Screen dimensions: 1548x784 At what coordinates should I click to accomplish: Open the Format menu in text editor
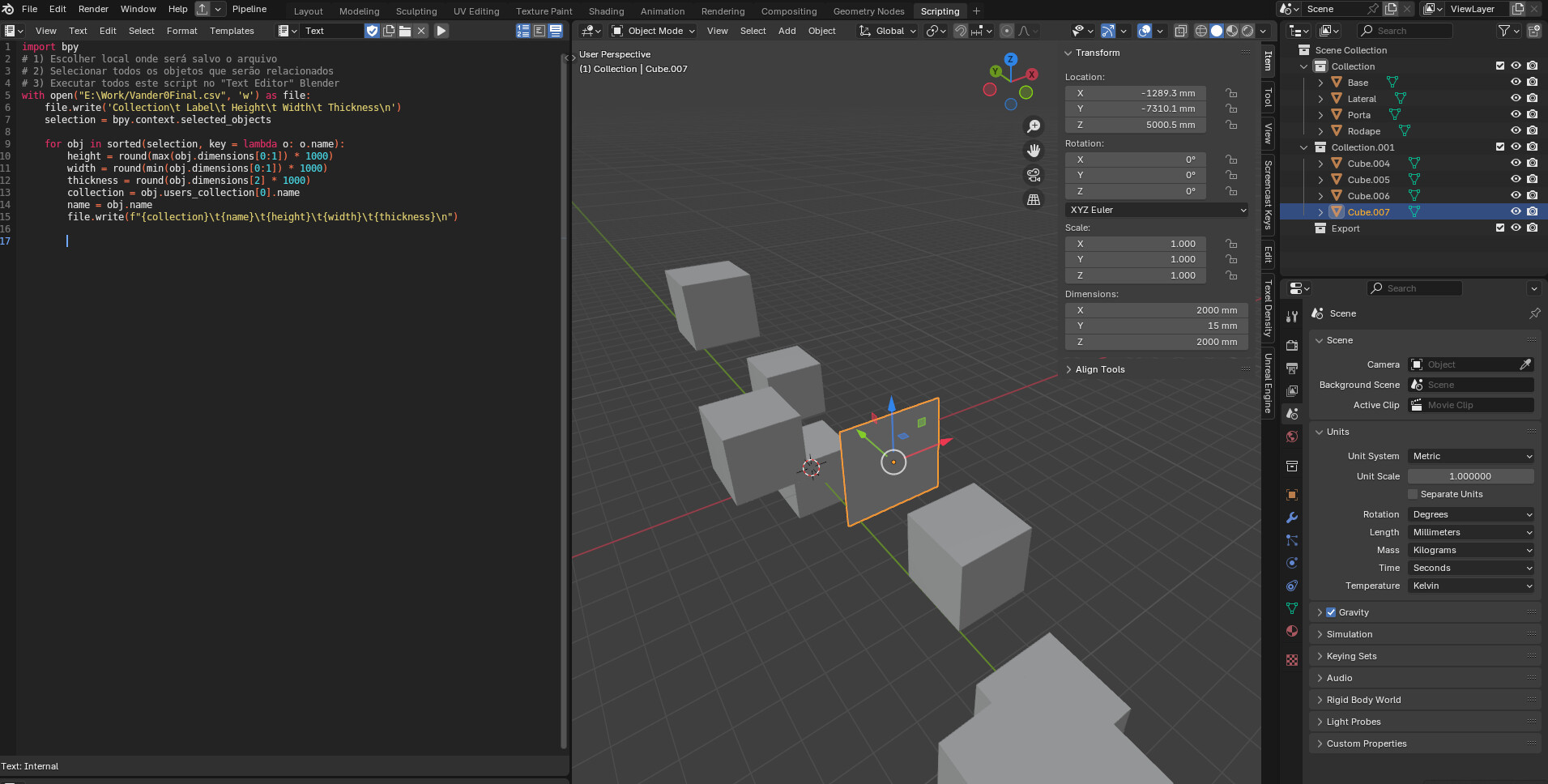pyautogui.click(x=181, y=31)
